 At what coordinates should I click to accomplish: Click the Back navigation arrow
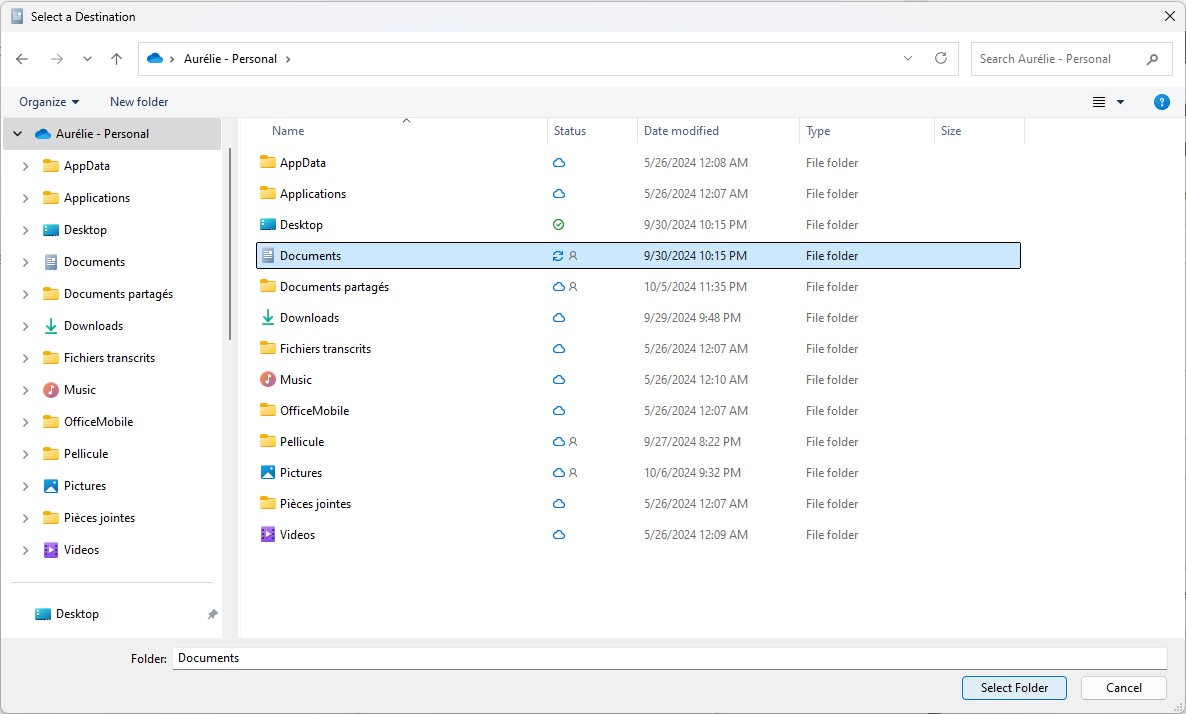[23, 59]
